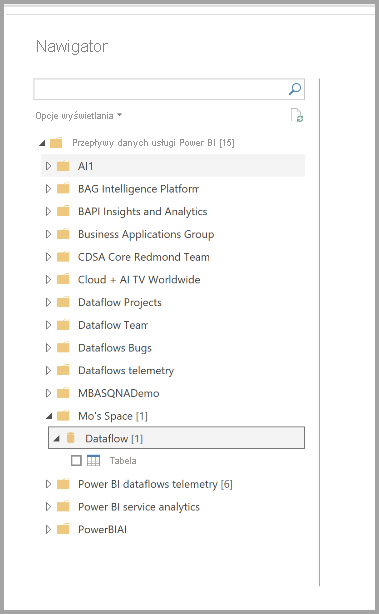Select the 'Dataflow [1]' label
The height and width of the screenshot is (614, 379).
click(114, 439)
